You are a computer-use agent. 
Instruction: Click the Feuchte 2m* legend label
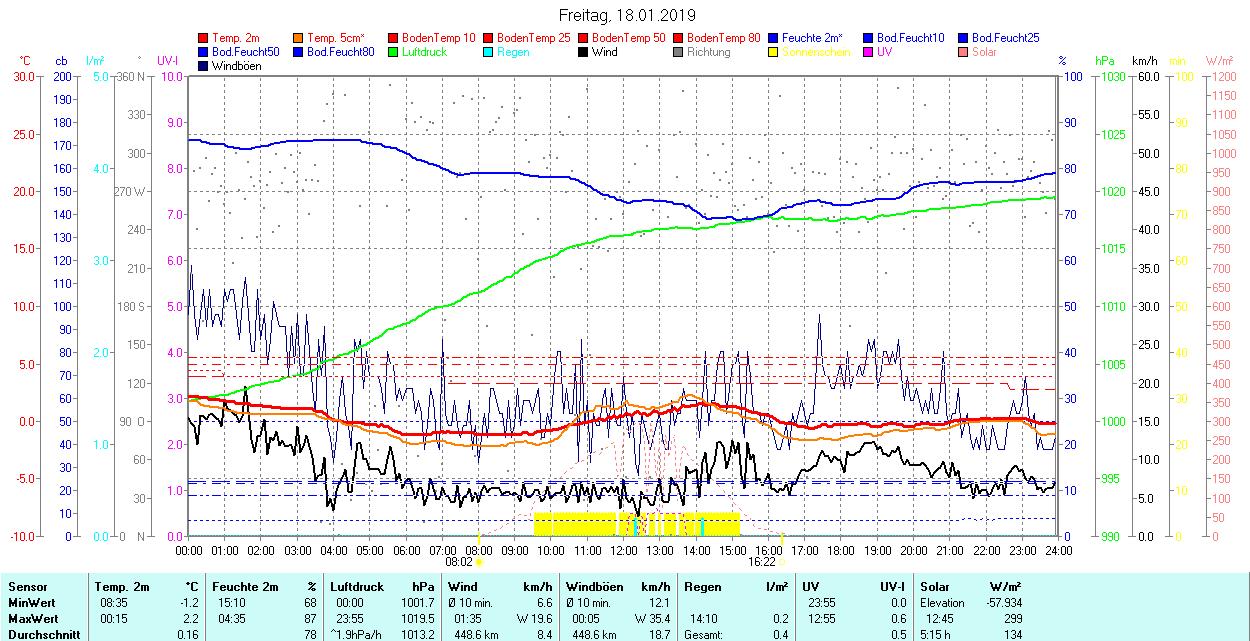(x=812, y=38)
